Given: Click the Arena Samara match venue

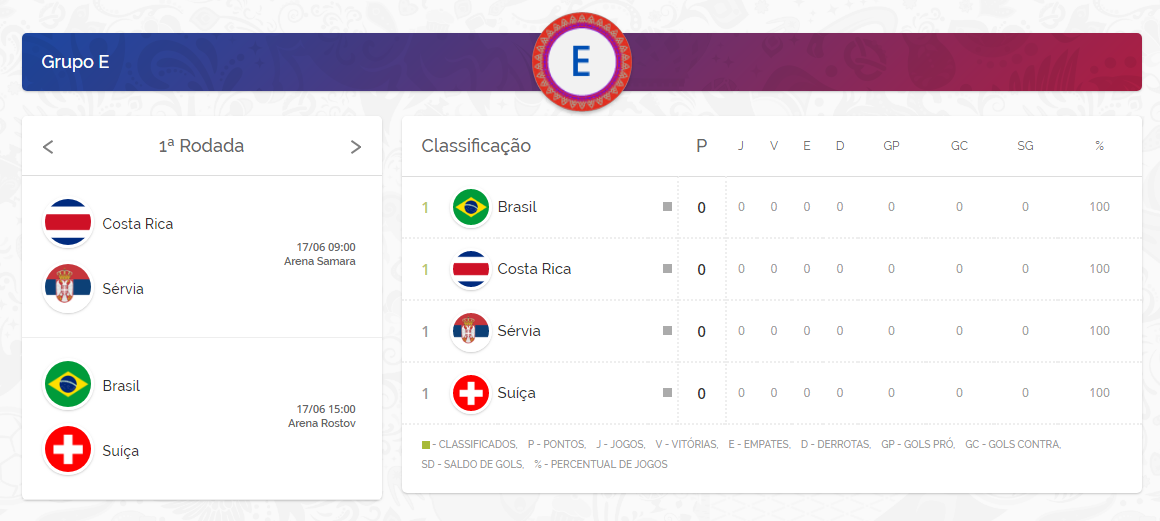Looking at the screenshot, I should pyautogui.click(x=319, y=262).
